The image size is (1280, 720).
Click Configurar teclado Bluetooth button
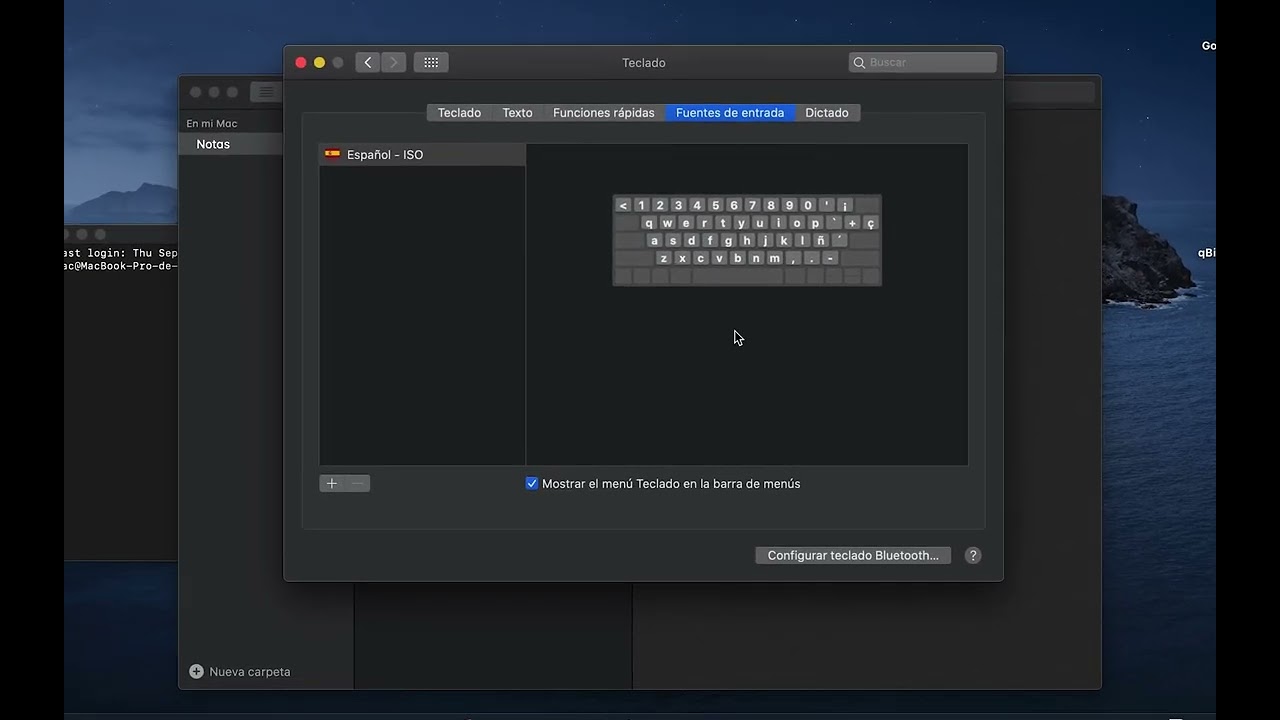coord(852,556)
